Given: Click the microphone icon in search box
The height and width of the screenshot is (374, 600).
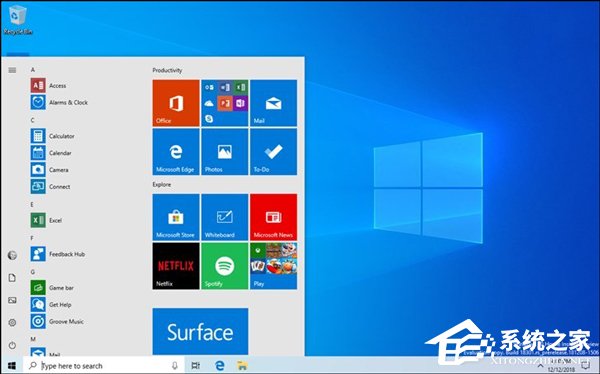Looking at the screenshot, I should [174, 366].
